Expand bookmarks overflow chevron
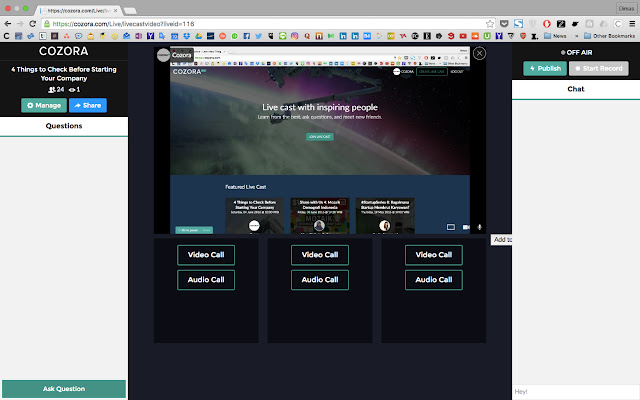640x400 pixels. (576, 36)
